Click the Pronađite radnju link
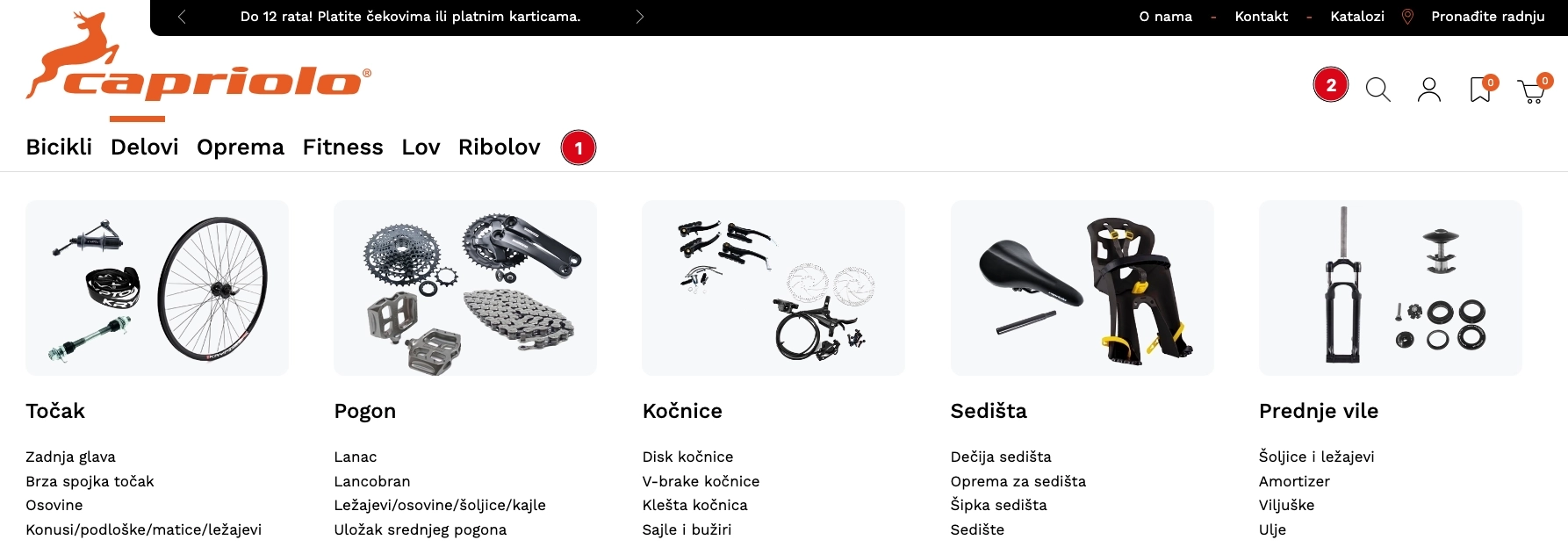 click(1487, 17)
